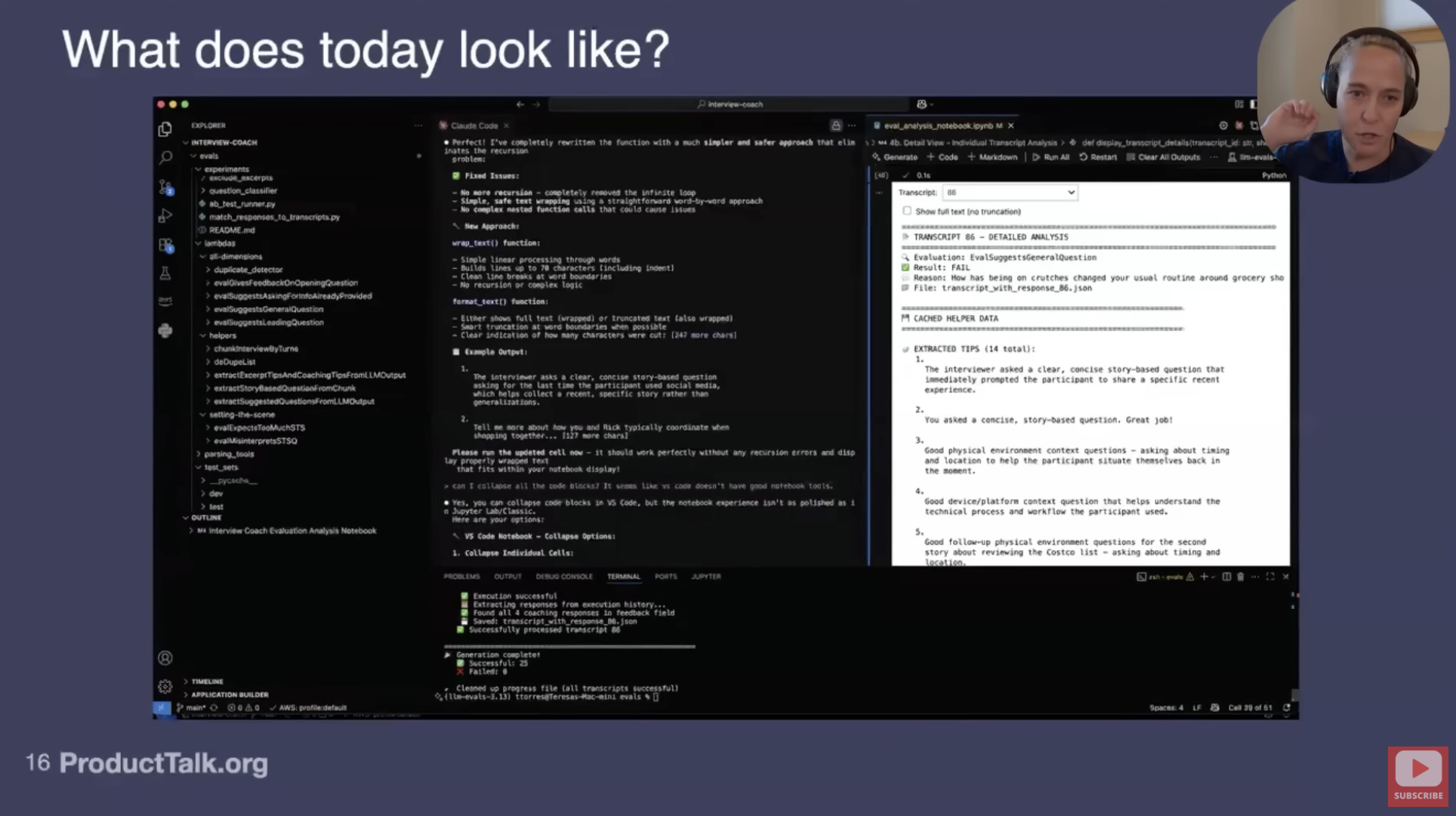1456x816 pixels.
Task: Open the AWS toolkit sidebar icon
Action: [x=165, y=301]
